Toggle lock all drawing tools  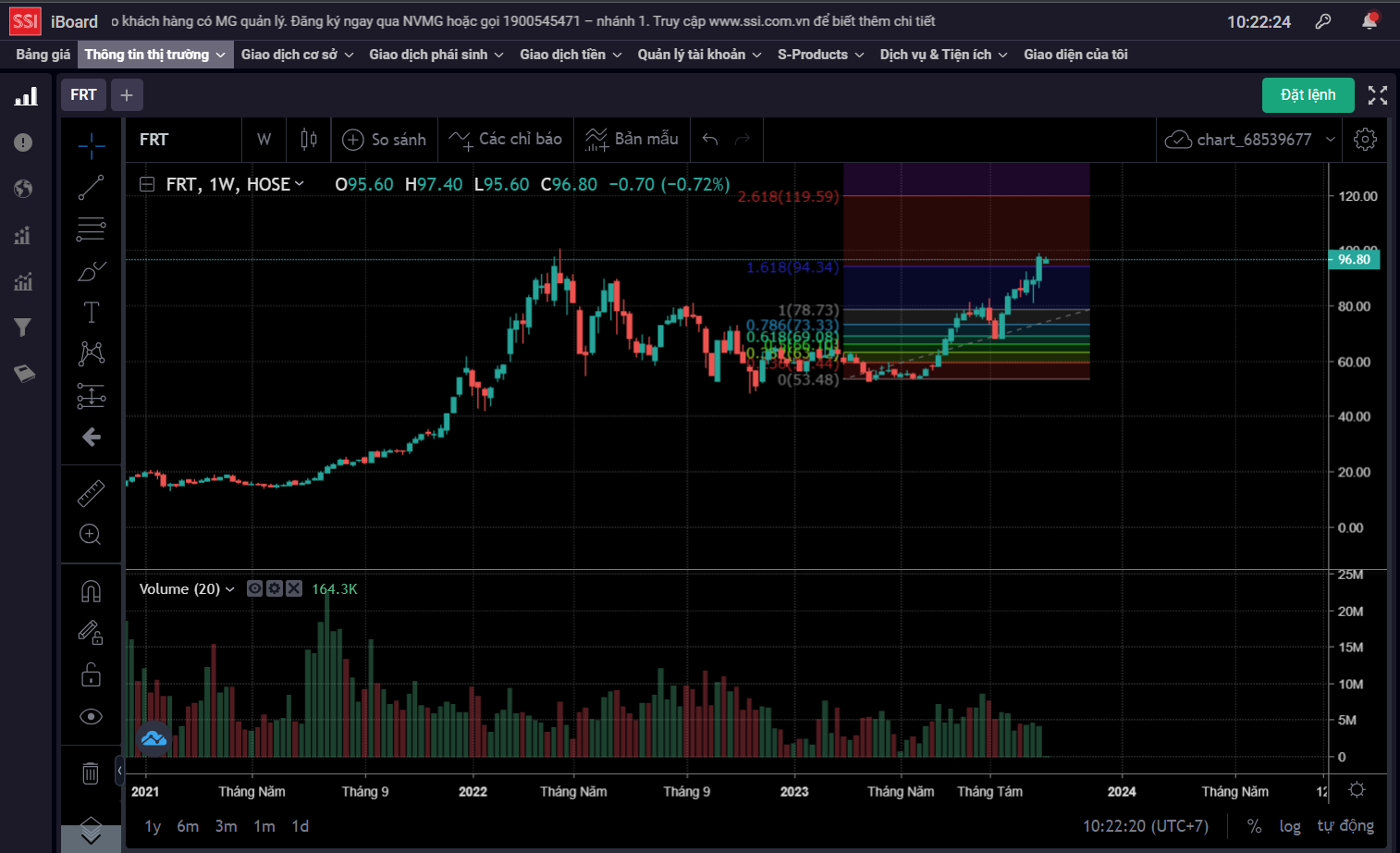click(x=91, y=674)
